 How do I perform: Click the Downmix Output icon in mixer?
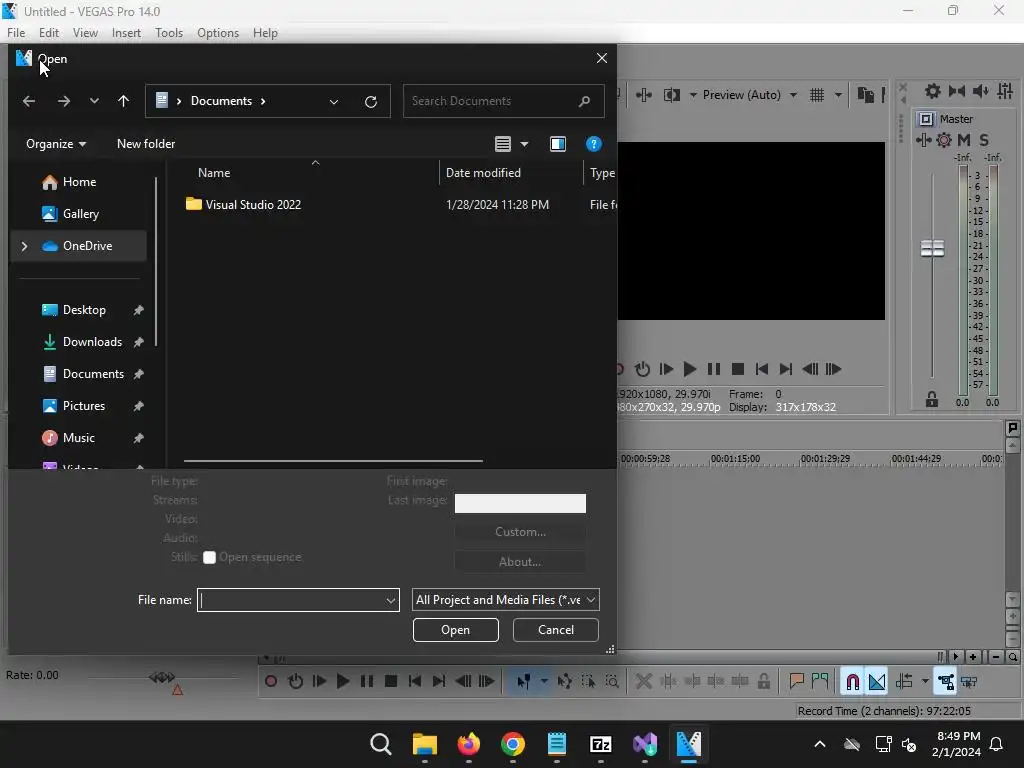coord(957,91)
